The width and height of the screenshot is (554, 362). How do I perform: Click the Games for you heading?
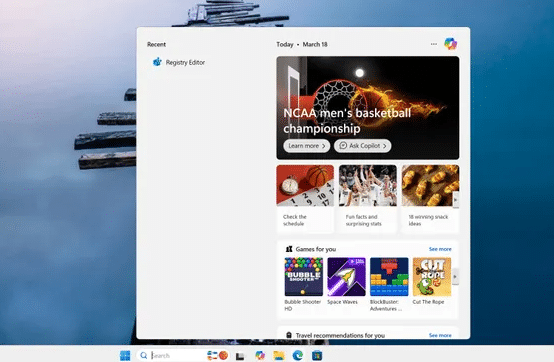(x=316, y=249)
